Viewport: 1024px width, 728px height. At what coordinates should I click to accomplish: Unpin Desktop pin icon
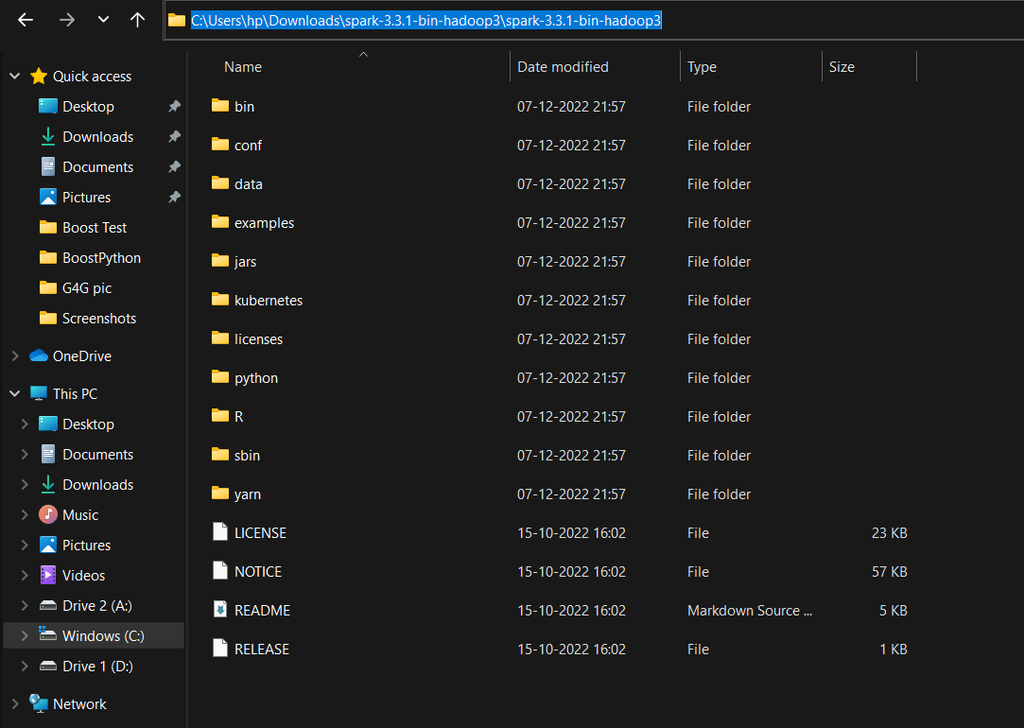(x=174, y=106)
